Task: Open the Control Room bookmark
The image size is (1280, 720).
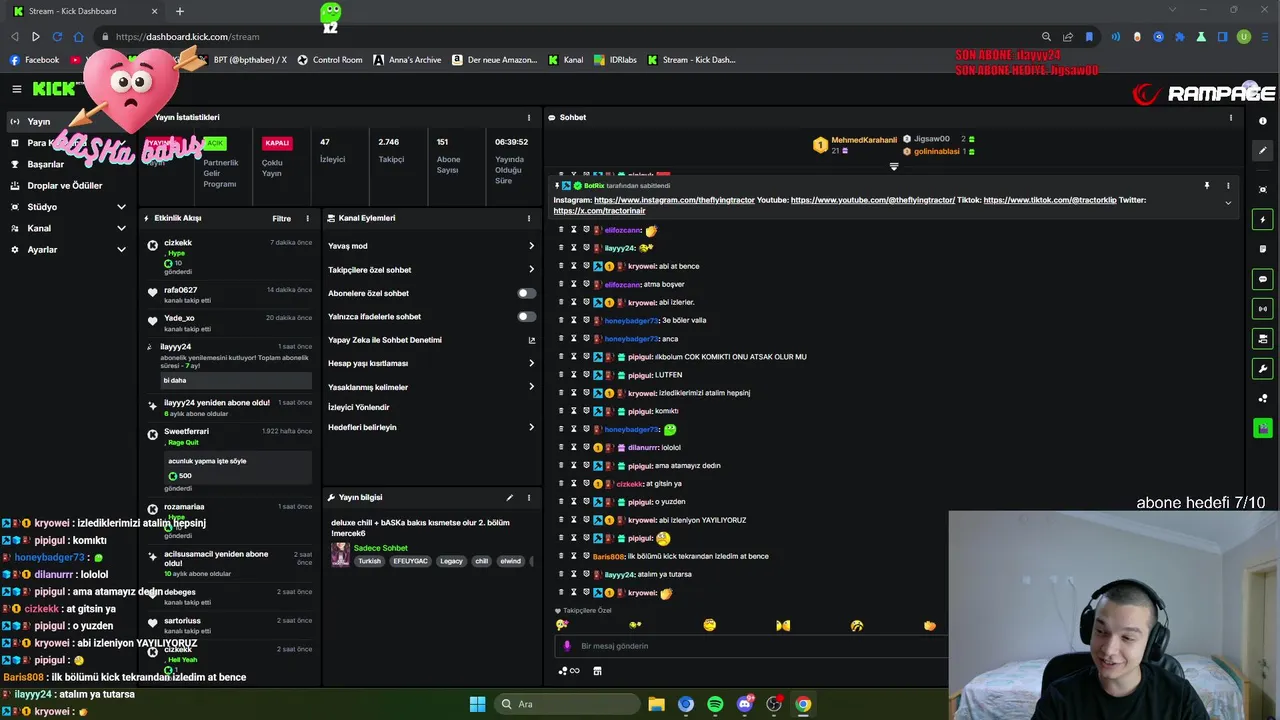Action: pyautogui.click(x=330, y=60)
